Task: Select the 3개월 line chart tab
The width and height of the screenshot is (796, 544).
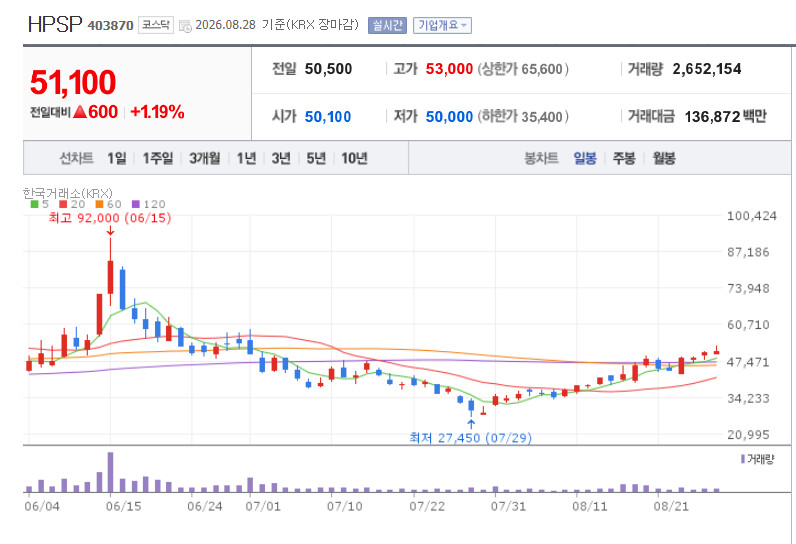Action: point(205,158)
